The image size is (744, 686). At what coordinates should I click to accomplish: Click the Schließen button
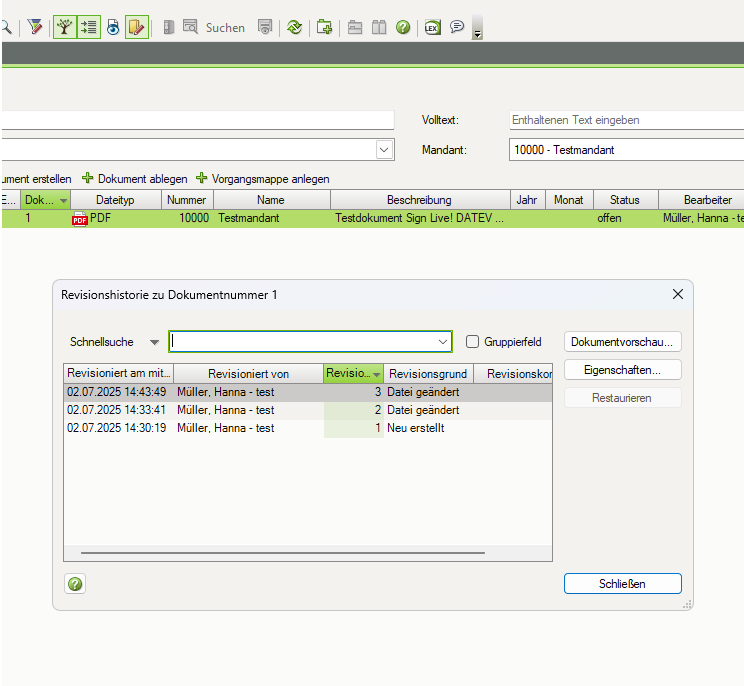pyautogui.click(x=623, y=584)
